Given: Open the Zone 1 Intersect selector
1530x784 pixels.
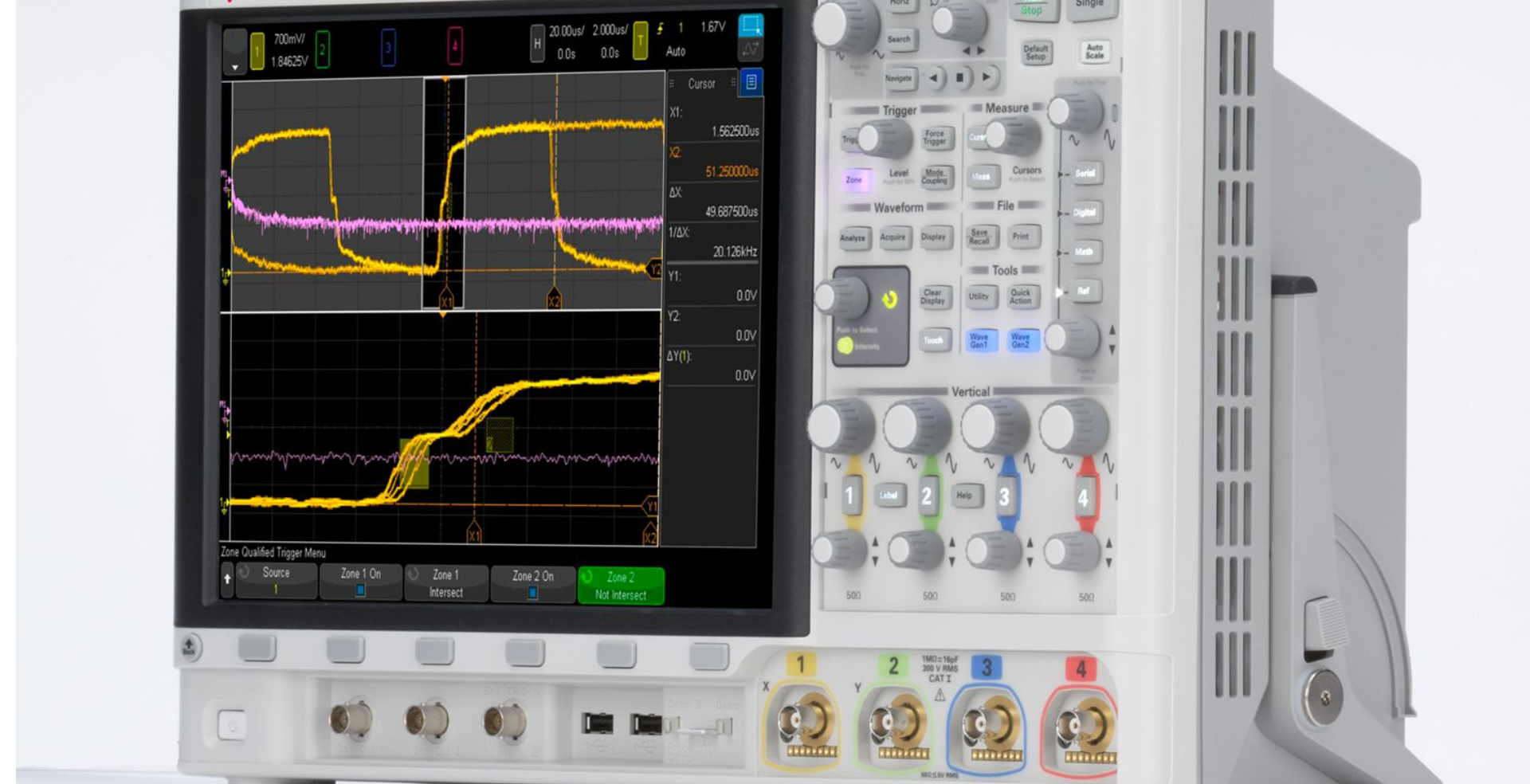Looking at the screenshot, I should (x=445, y=583).
